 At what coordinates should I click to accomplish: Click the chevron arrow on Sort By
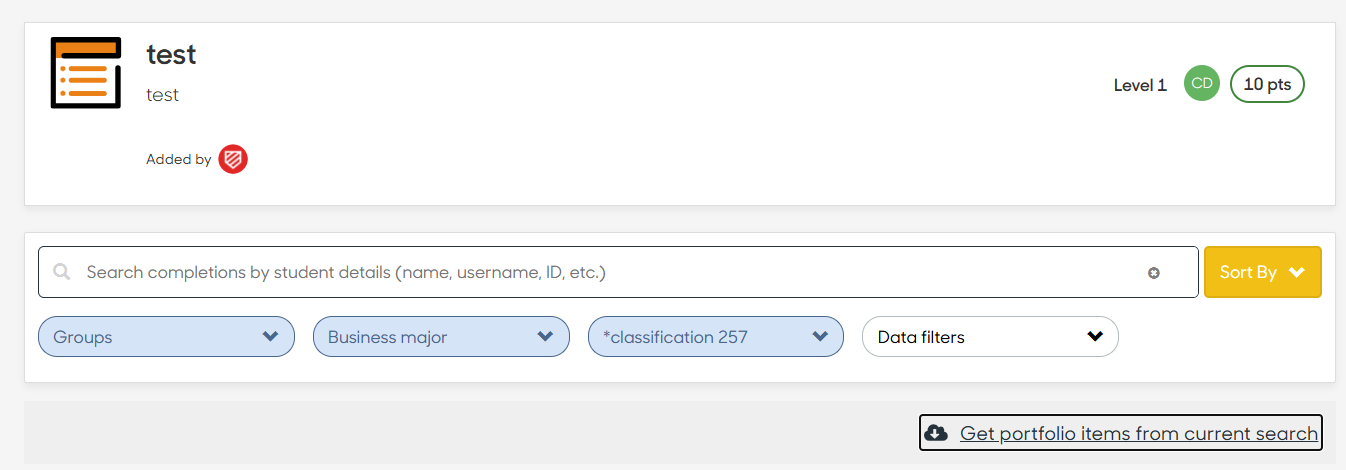coord(1297,272)
